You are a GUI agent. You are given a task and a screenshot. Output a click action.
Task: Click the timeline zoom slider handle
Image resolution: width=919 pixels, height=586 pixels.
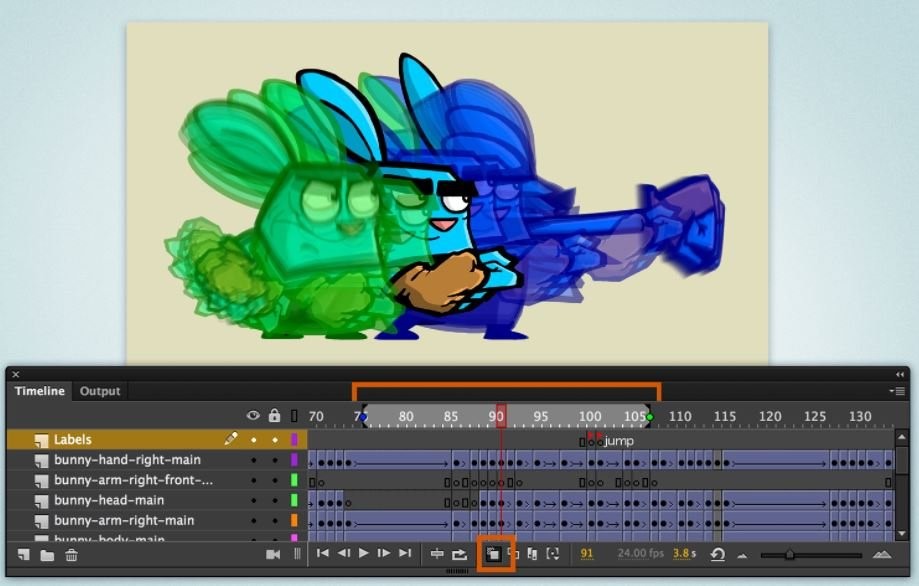789,554
